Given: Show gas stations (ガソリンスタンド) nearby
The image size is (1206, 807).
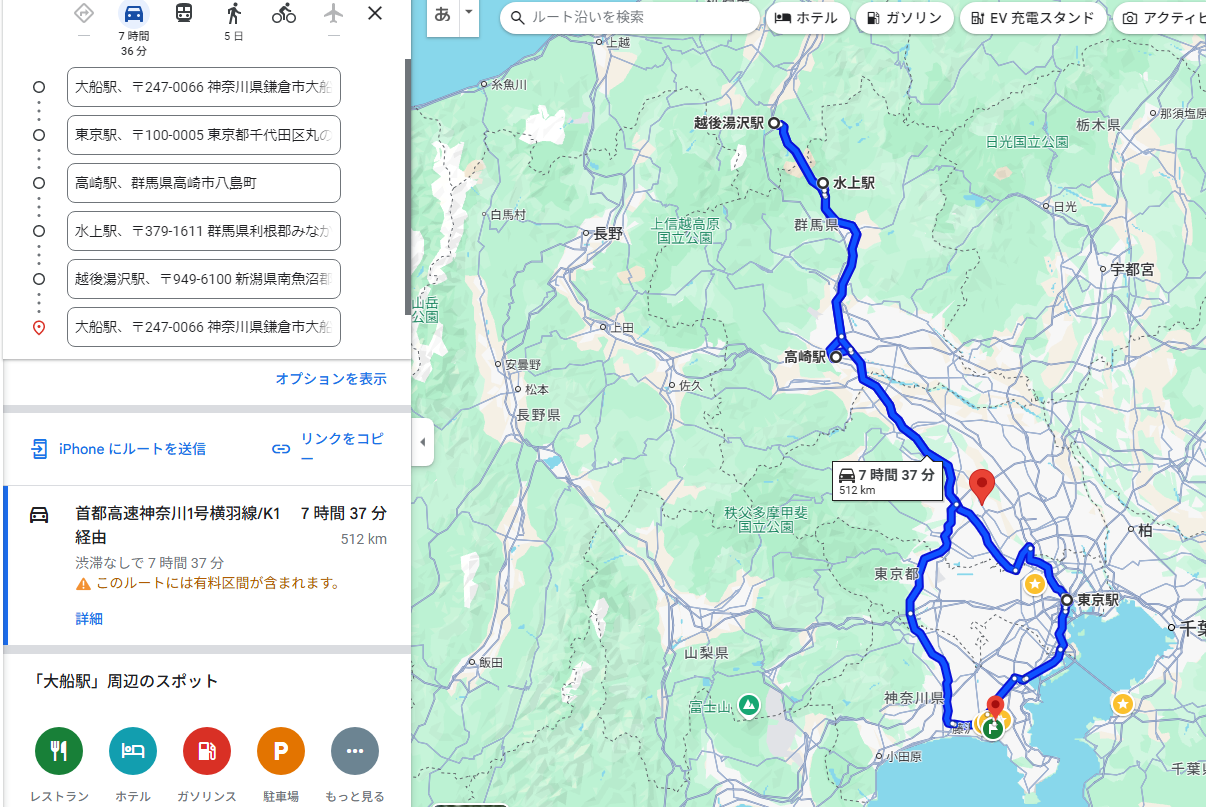Looking at the screenshot, I should (x=207, y=751).
